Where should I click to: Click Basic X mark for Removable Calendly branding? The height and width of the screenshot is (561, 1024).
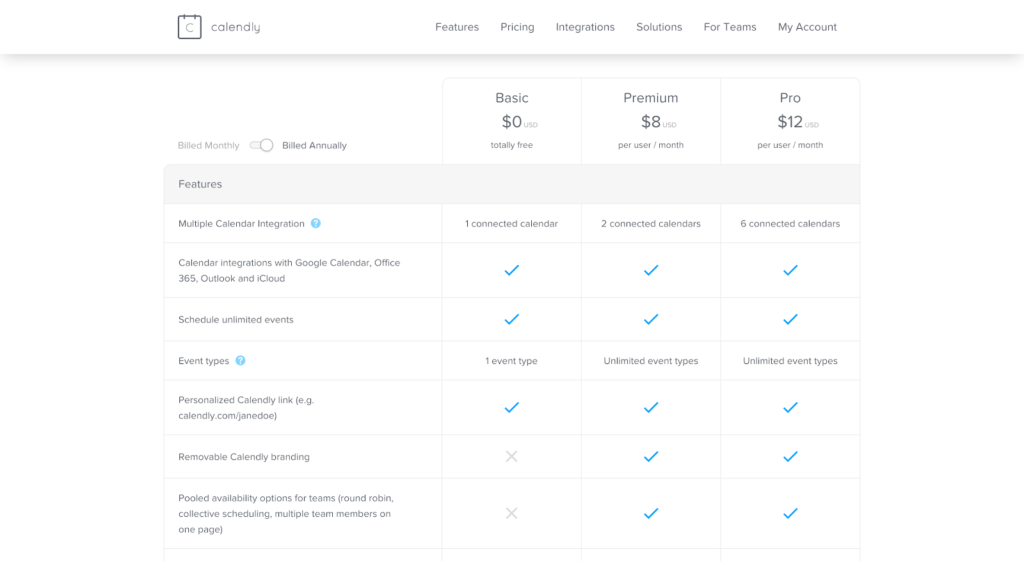coord(511,456)
